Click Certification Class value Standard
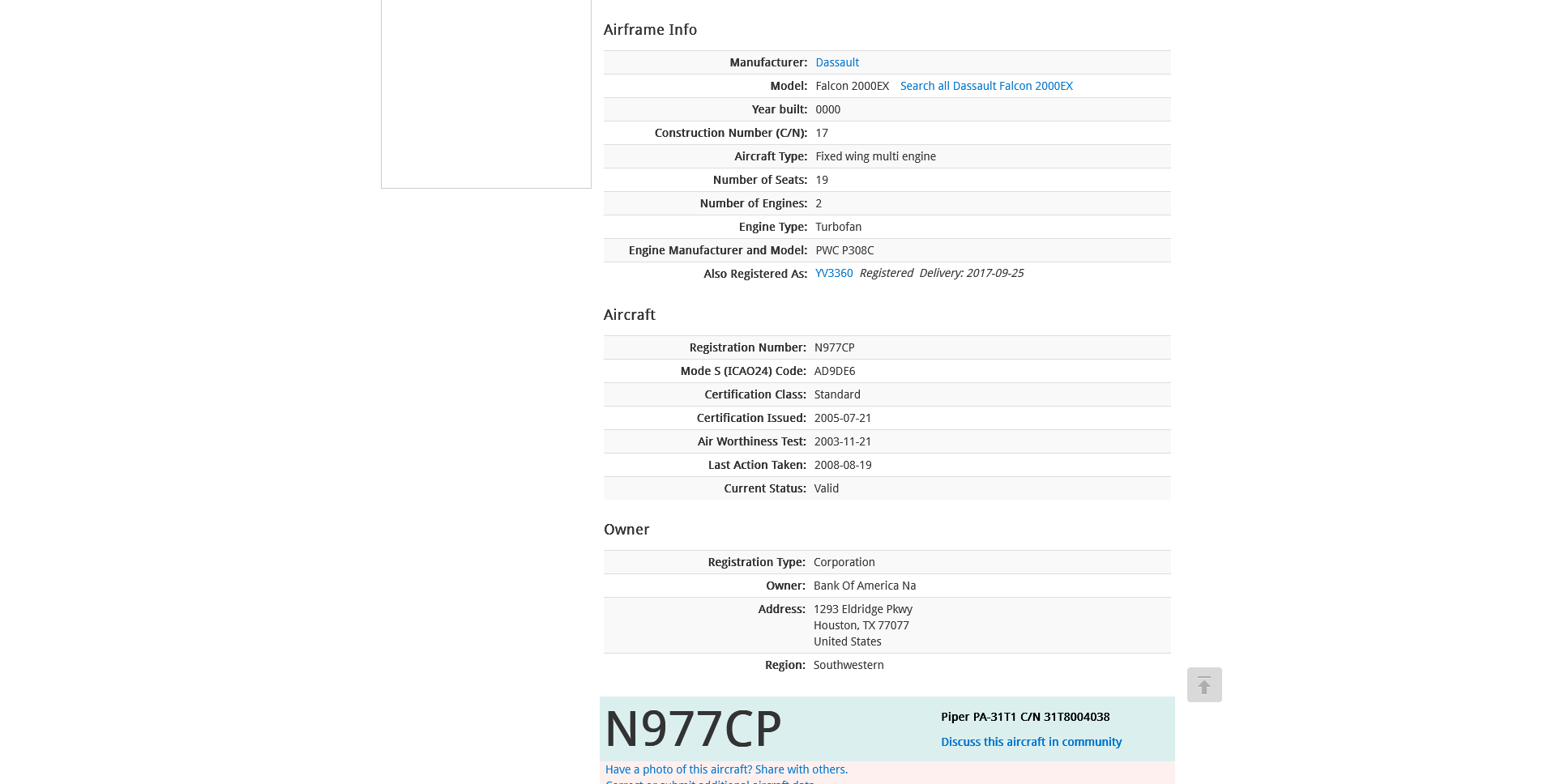 click(837, 394)
